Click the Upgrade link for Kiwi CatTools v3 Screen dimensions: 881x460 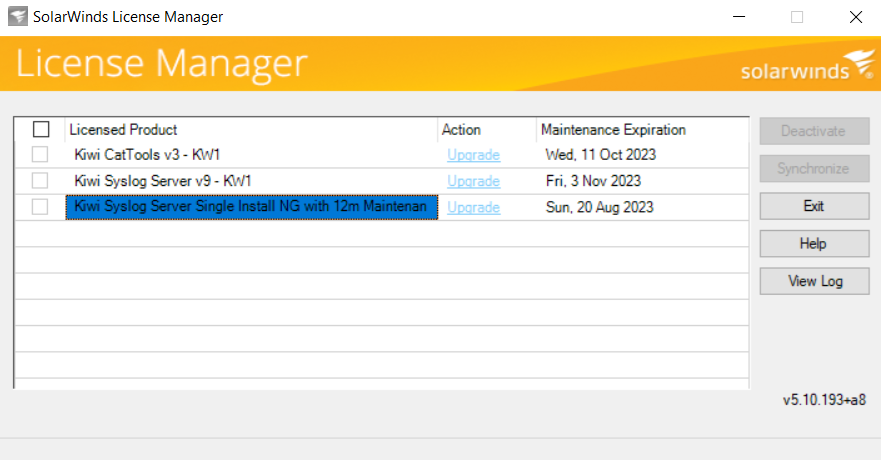click(473, 155)
